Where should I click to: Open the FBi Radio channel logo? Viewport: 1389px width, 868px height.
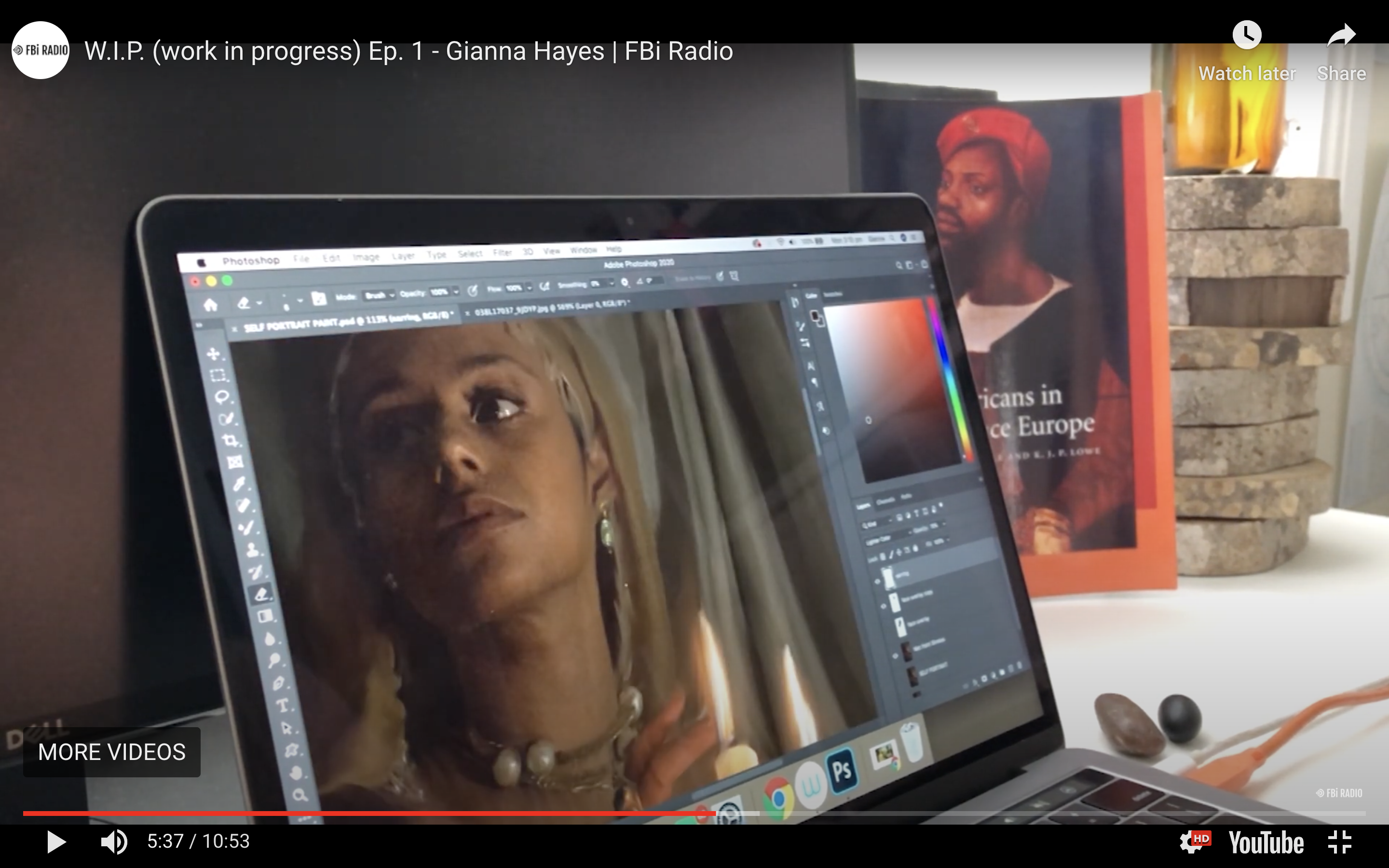click(x=40, y=50)
